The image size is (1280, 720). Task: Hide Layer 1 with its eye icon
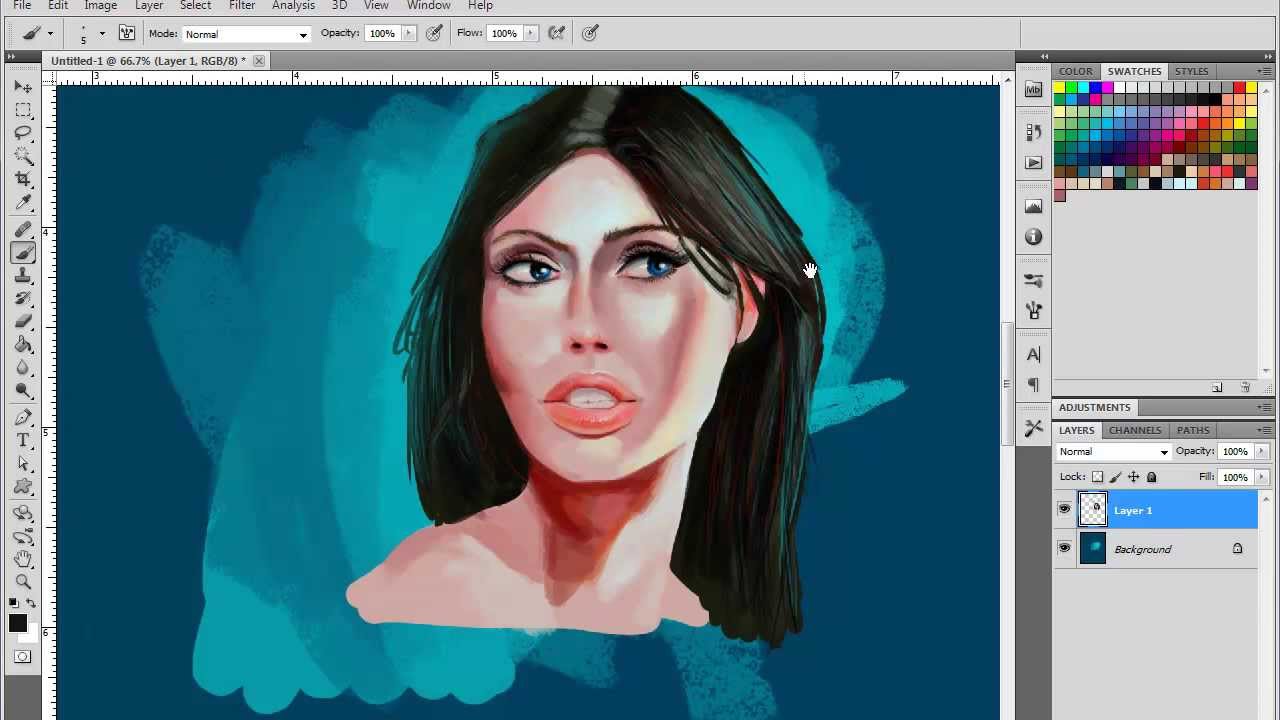tap(1064, 509)
